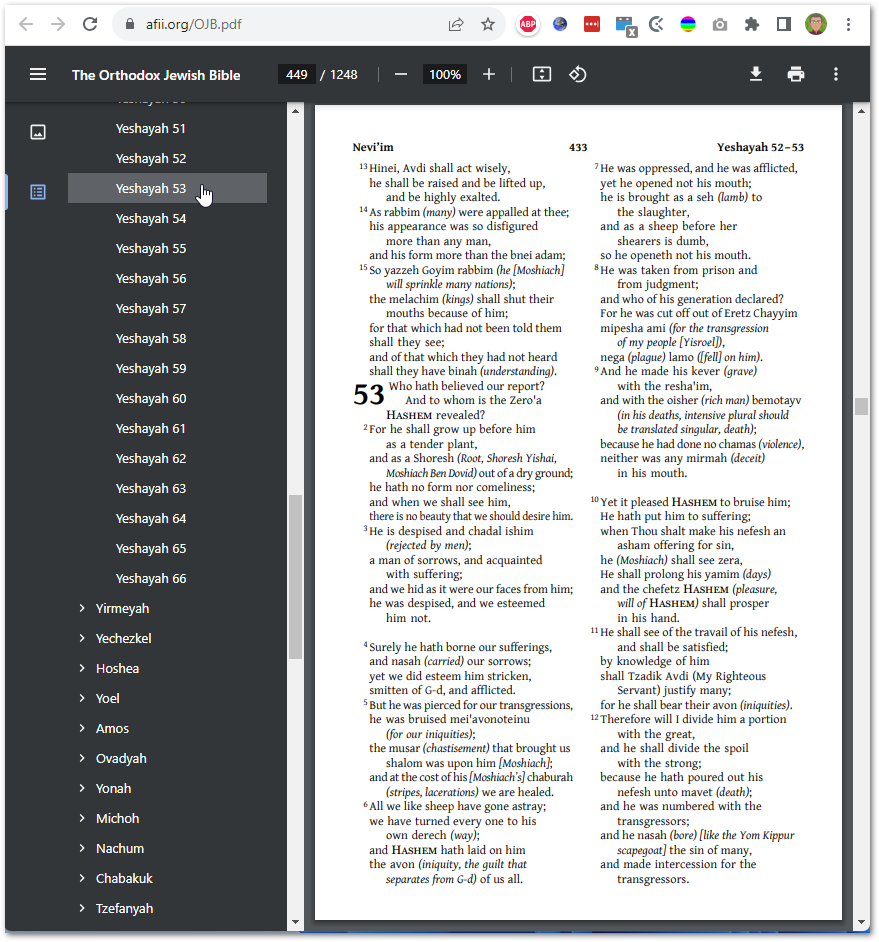Open PDF viewer more actions menu

pos(836,74)
